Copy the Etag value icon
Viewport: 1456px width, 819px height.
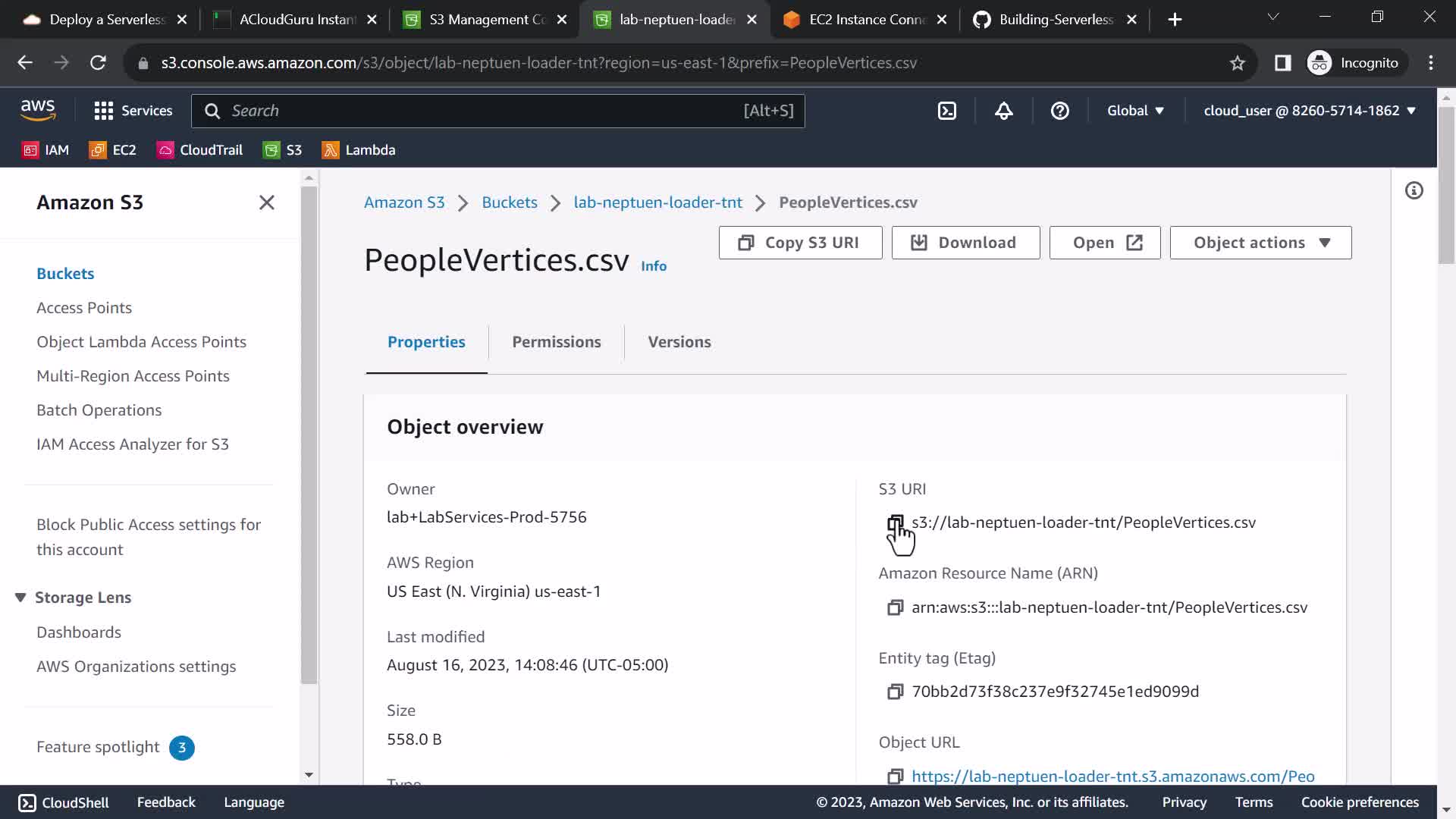click(x=895, y=692)
